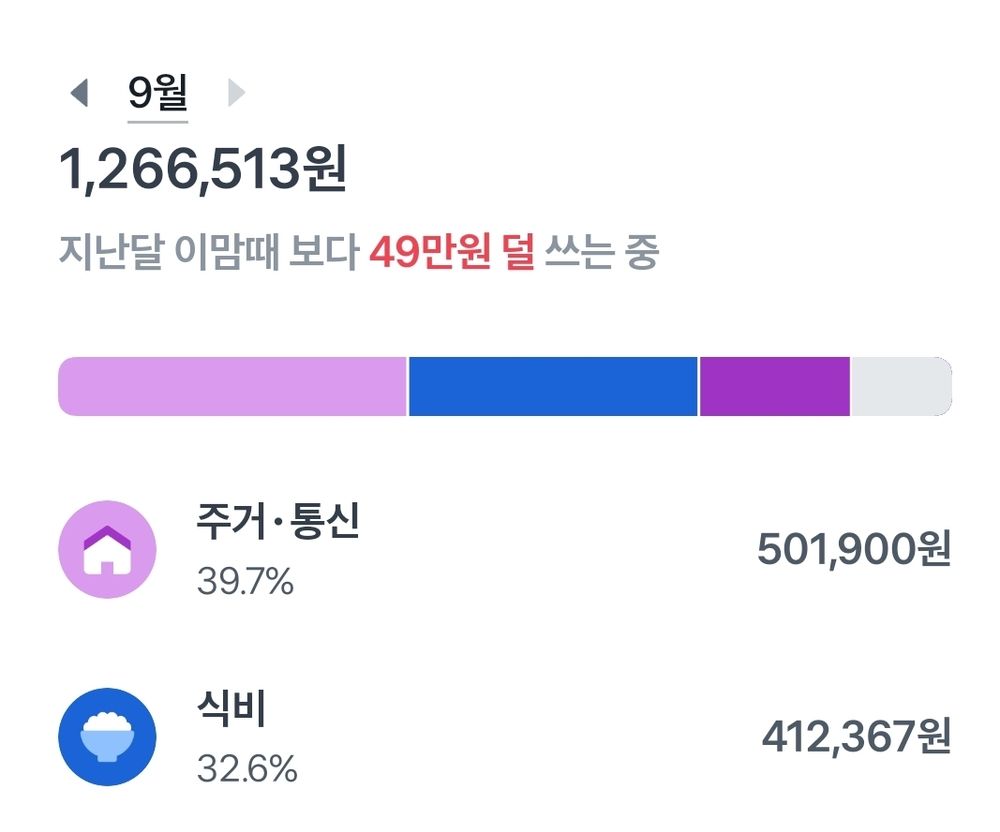
Task: Select the 9월 month label
Action: coord(158,94)
